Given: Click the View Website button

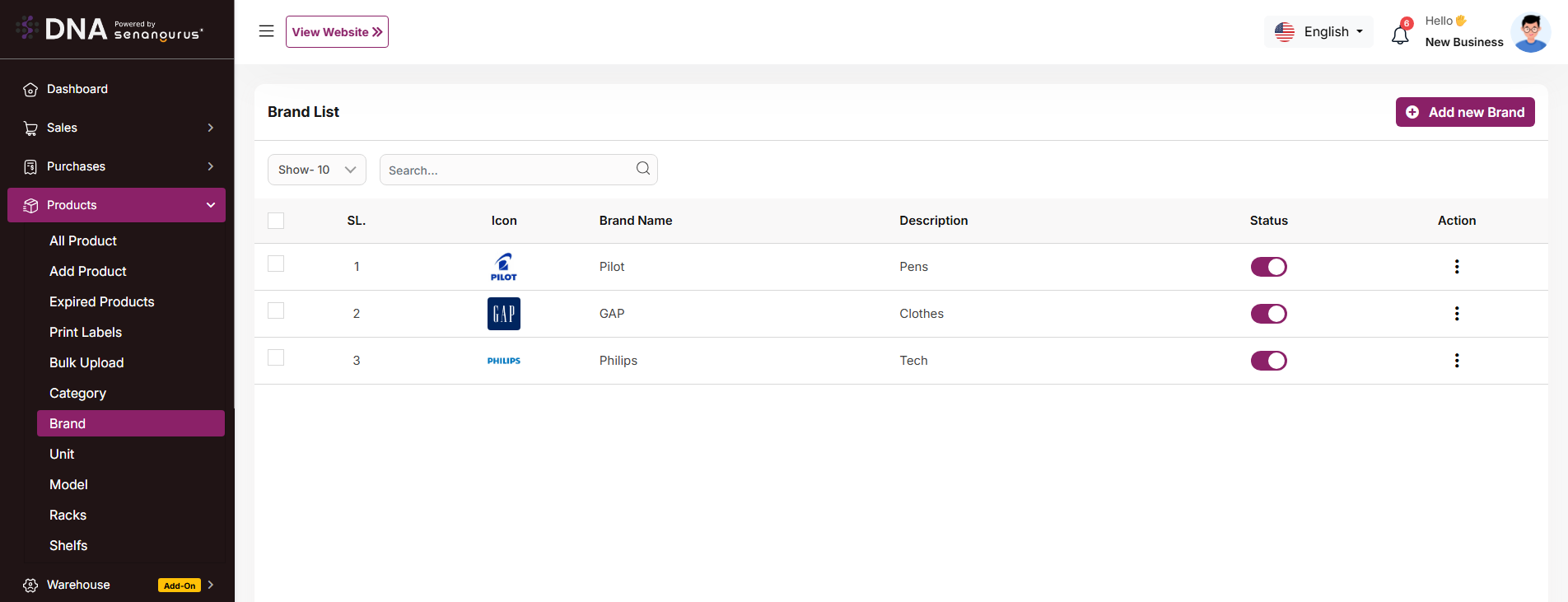Looking at the screenshot, I should click(x=337, y=32).
